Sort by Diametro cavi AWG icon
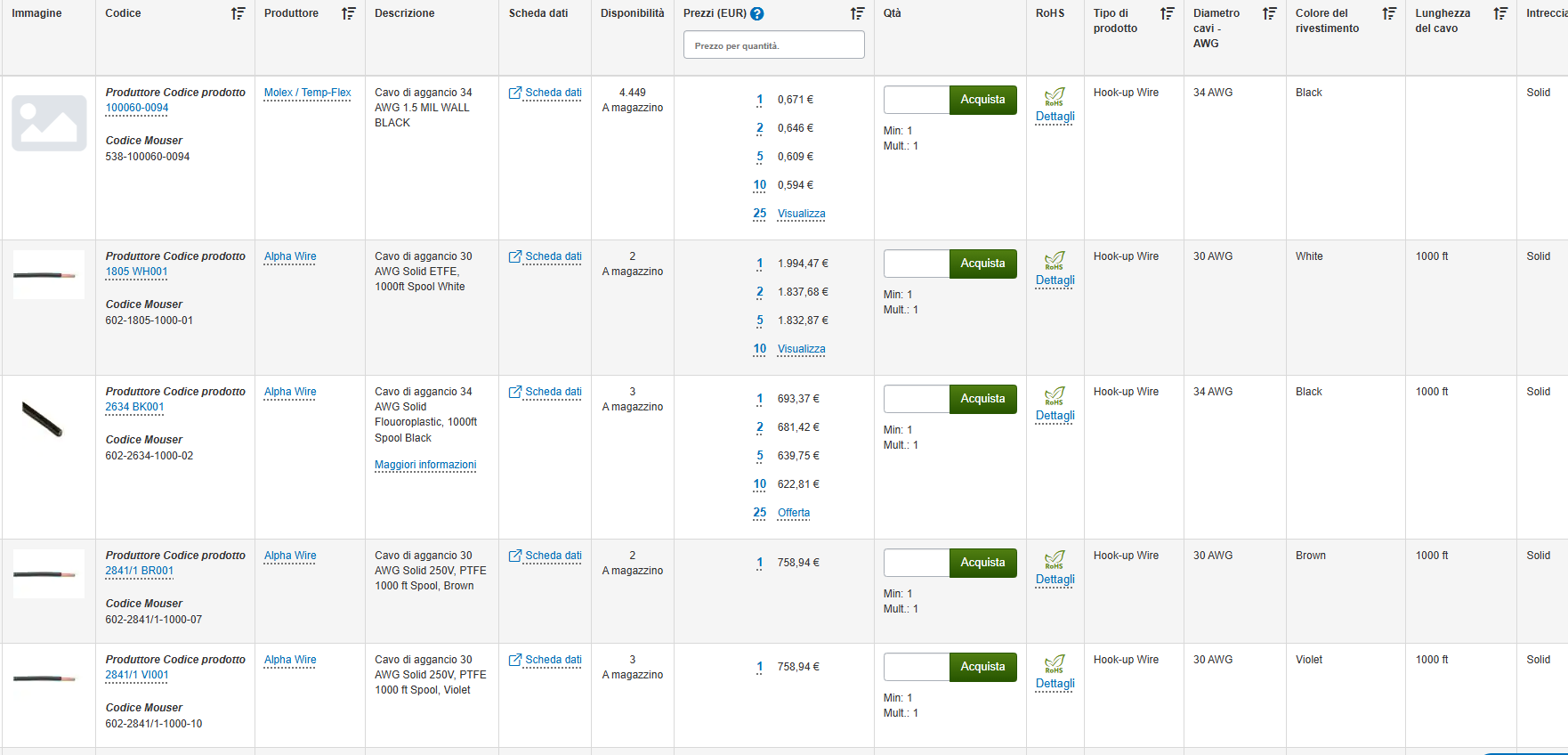The image size is (1568, 755). 1270,13
